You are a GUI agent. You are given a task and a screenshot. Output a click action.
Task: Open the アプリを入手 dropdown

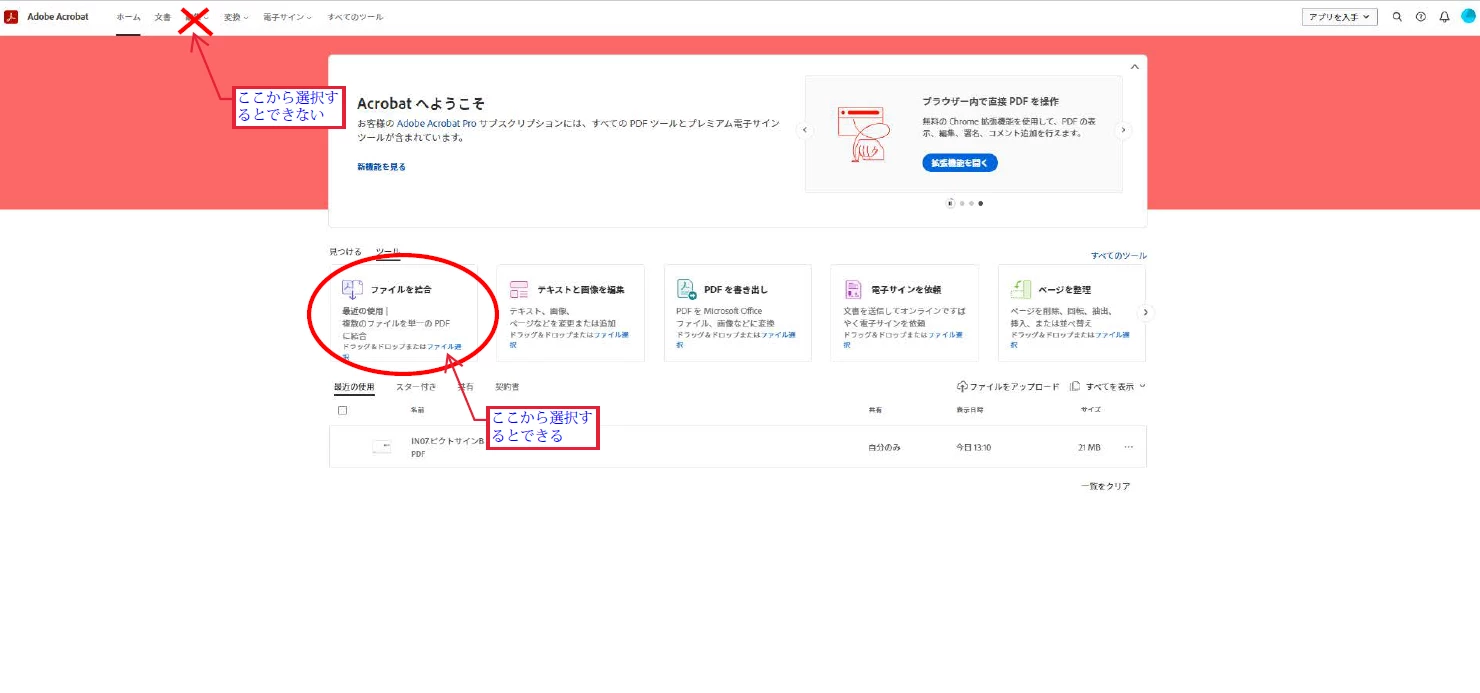(1340, 17)
